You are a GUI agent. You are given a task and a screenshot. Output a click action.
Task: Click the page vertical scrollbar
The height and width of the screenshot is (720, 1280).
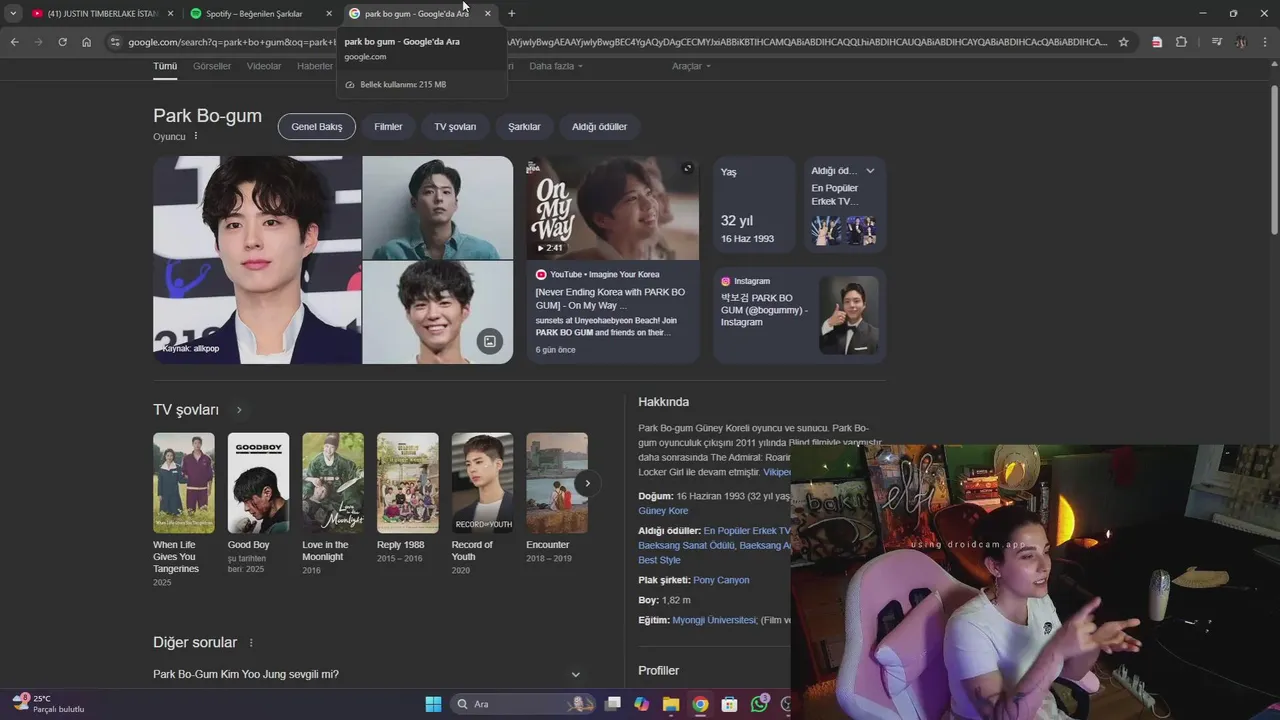point(1273,160)
